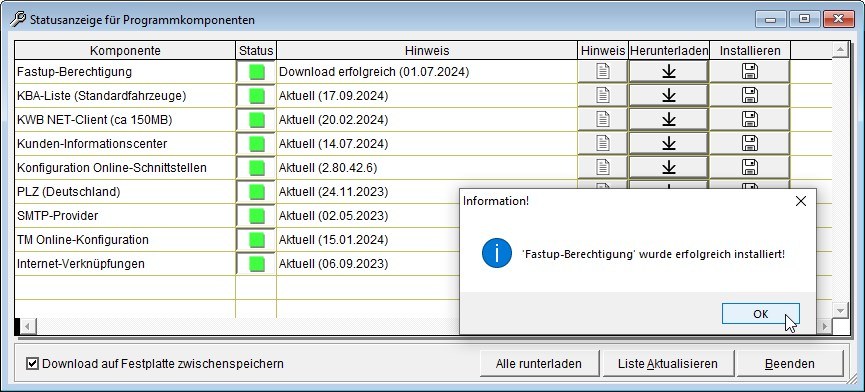Click the 'Aktuell (06.09.2023)' cell

pos(368,264)
